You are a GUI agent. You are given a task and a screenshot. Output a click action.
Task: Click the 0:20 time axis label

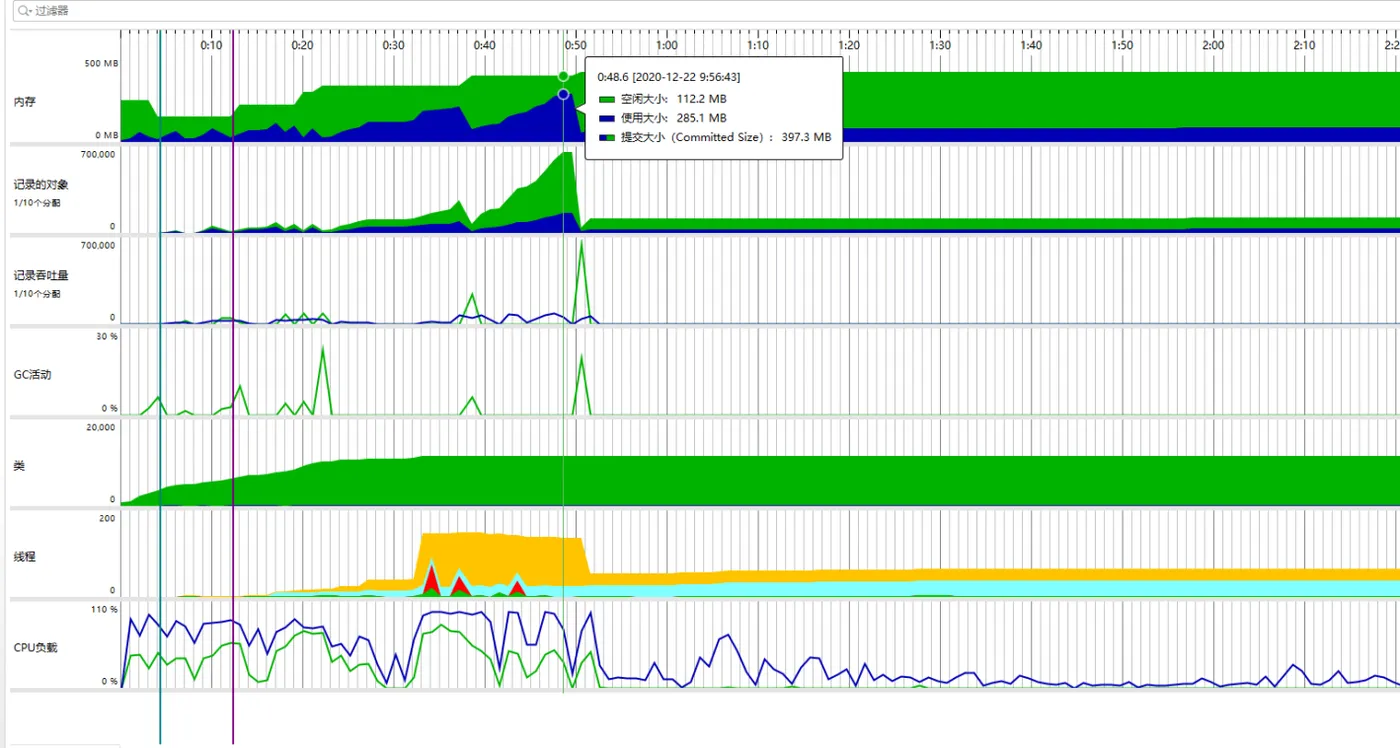[x=302, y=45]
